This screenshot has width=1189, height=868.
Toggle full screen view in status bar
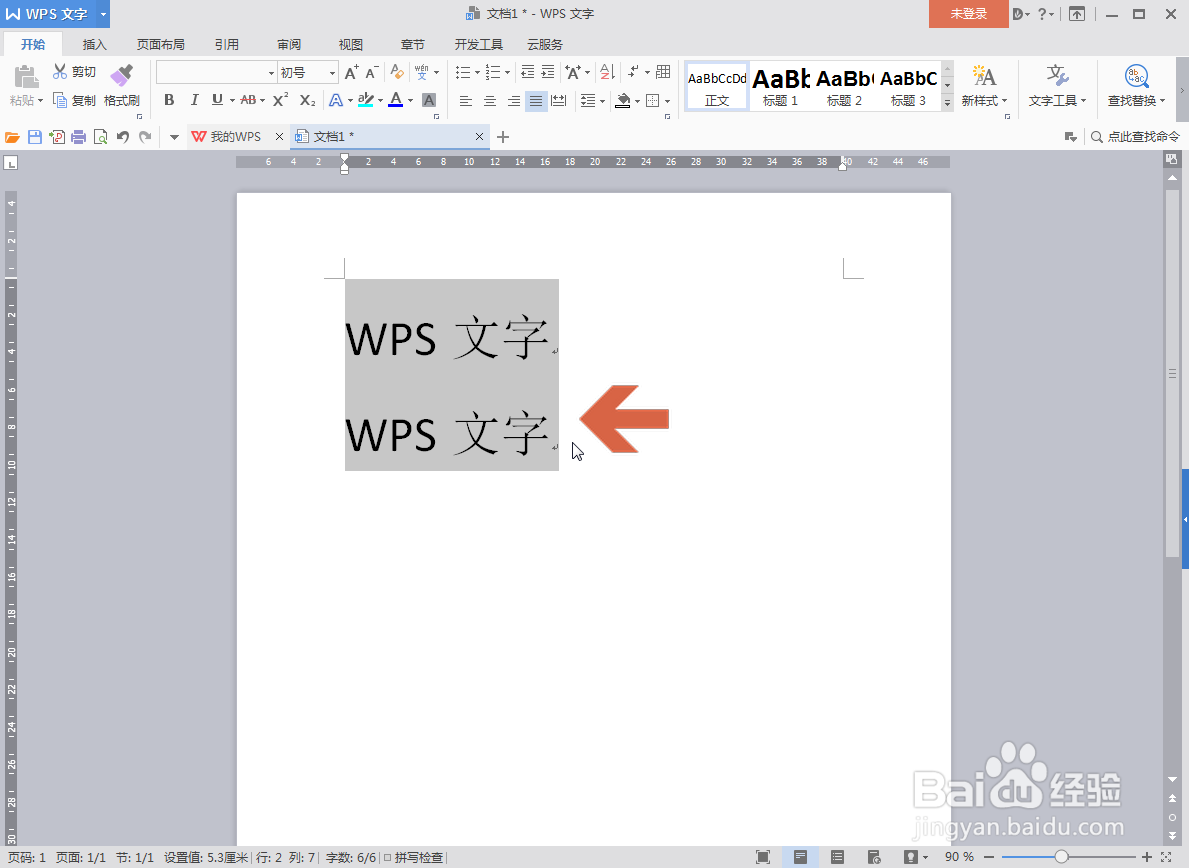(763, 857)
